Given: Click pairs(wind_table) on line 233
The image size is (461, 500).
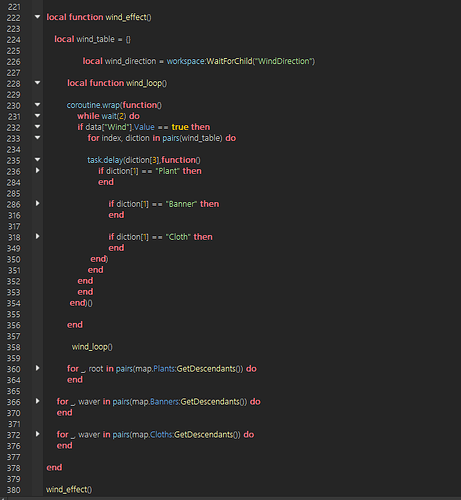Looking at the screenshot, I should [192, 138].
